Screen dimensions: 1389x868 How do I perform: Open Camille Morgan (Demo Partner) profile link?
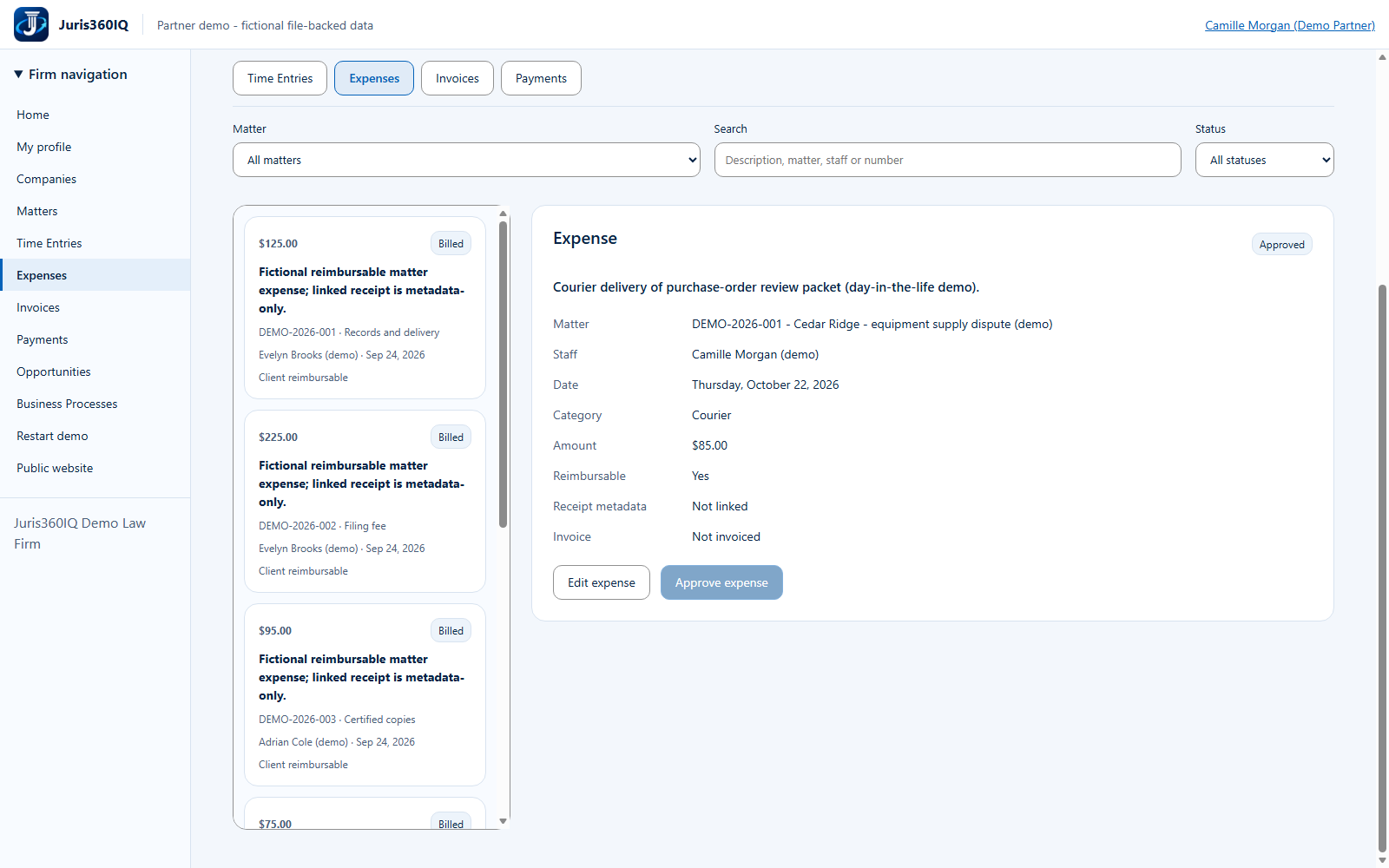[x=1289, y=25]
